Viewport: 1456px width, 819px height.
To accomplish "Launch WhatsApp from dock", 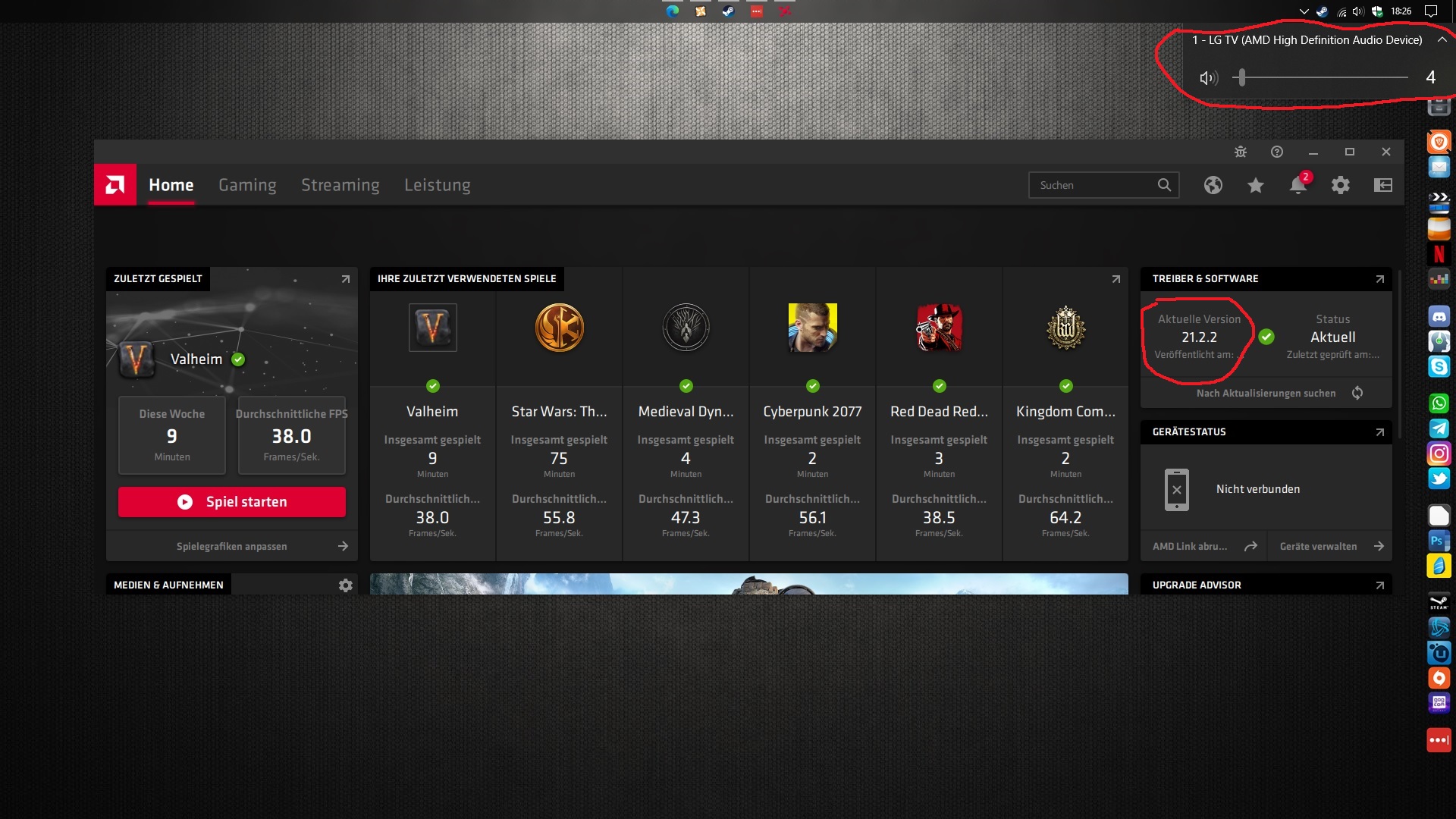I will point(1439,403).
